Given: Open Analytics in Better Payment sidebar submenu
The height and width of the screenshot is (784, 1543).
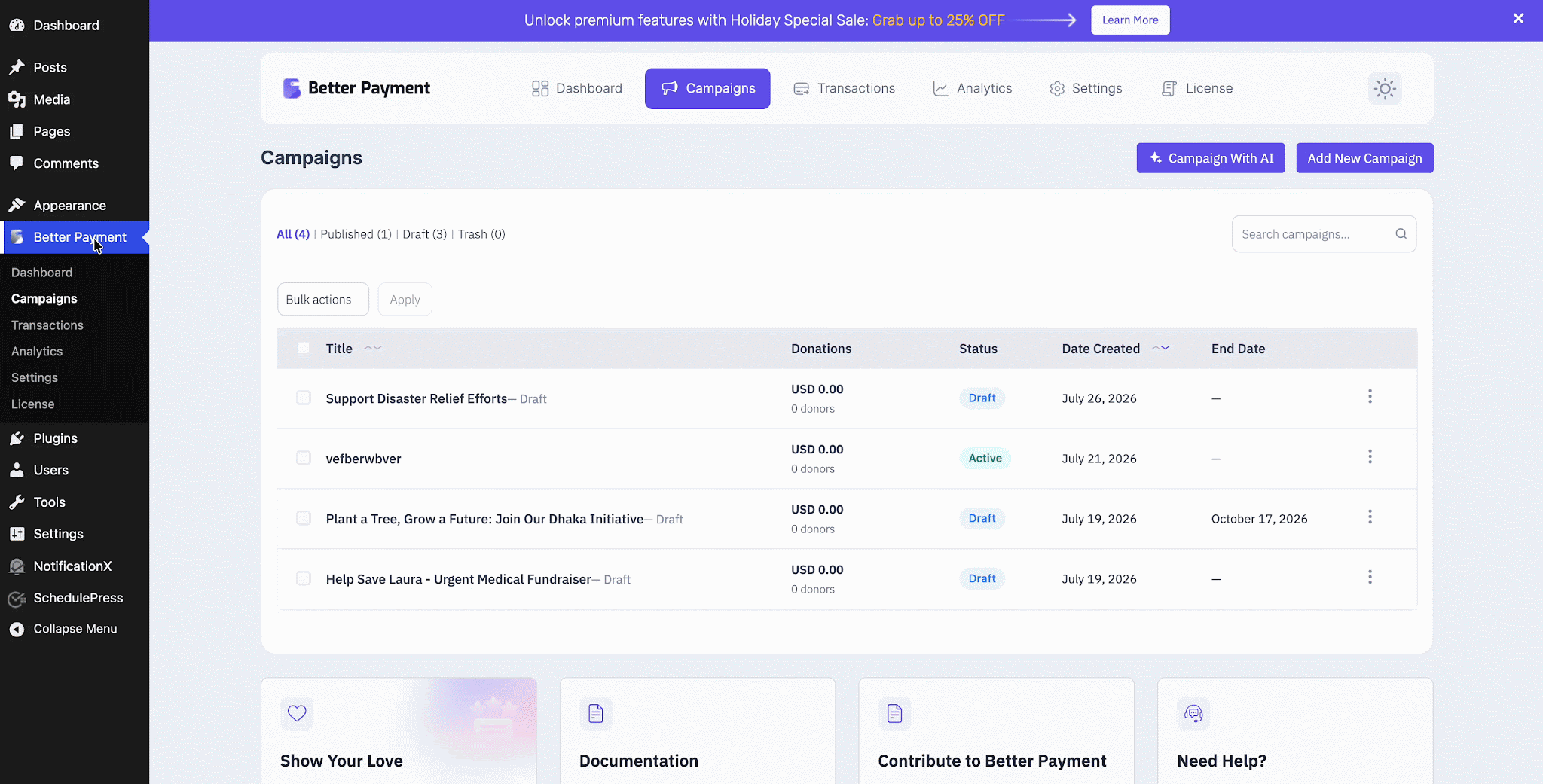Looking at the screenshot, I should 37,351.
